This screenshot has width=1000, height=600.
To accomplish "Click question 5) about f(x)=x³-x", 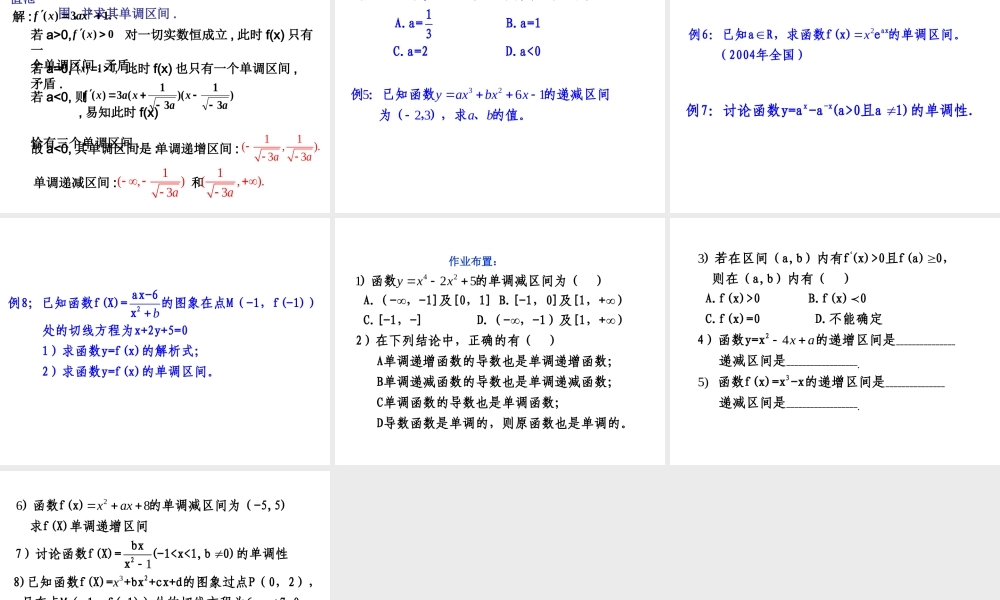I will [821, 382].
